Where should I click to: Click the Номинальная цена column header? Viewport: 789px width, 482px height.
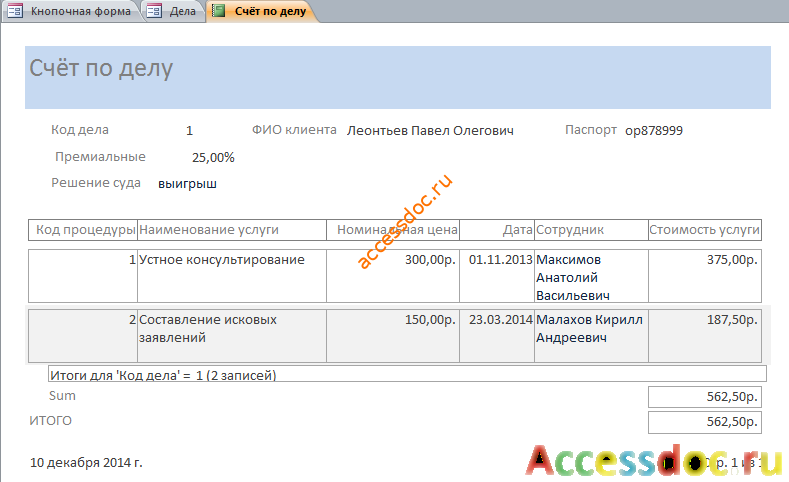[393, 230]
